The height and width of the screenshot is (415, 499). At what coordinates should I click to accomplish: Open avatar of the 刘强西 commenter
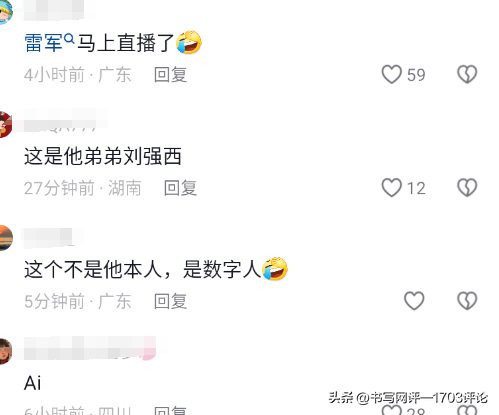pyautogui.click(x=6, y=125)
